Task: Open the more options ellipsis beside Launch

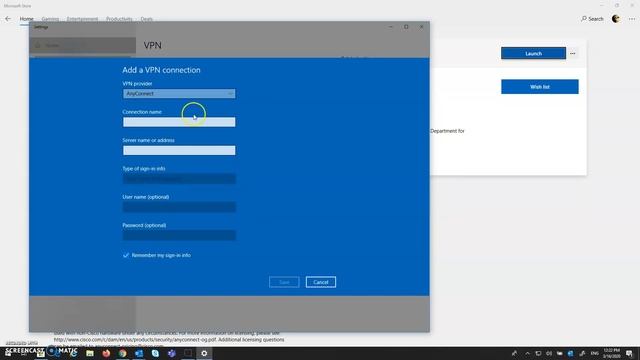Action: point(573,53)
